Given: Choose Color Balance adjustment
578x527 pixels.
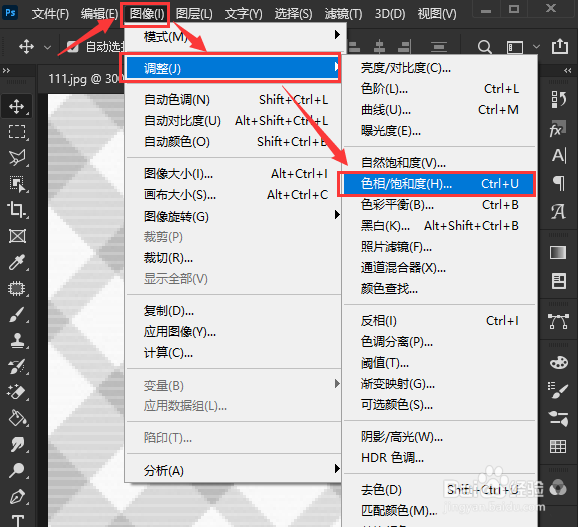Looking at the screenshot, I should 439,205.
